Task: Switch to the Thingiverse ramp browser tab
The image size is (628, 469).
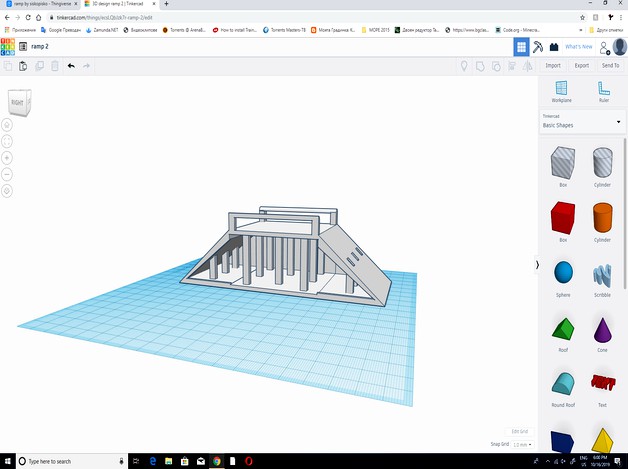Action: (x=40, y=5)
